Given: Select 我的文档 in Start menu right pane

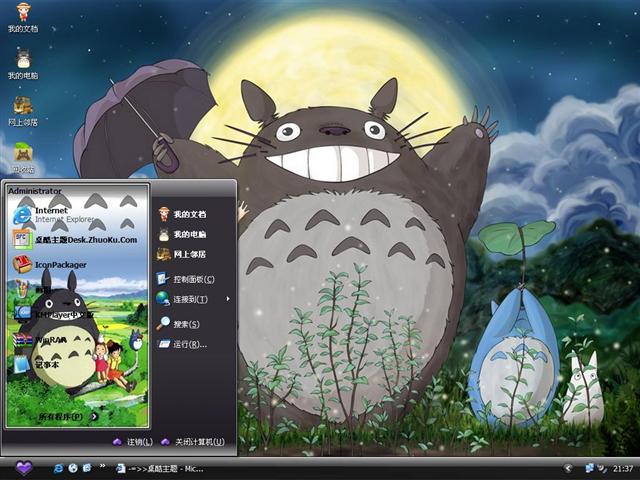Looking at the screenshot, I should pos(182,214).
